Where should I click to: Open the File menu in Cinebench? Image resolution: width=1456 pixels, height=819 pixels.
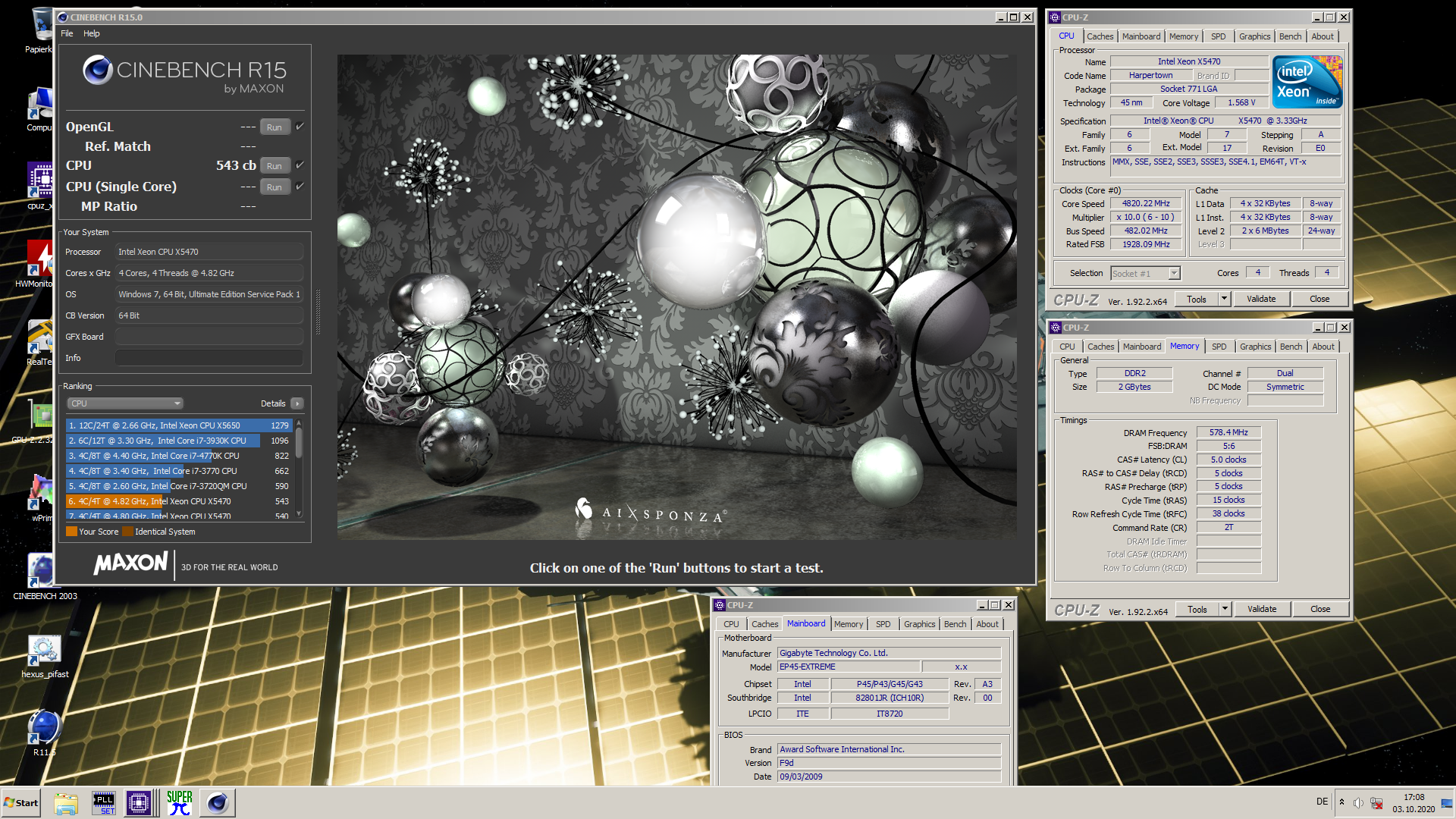(67, 33)
